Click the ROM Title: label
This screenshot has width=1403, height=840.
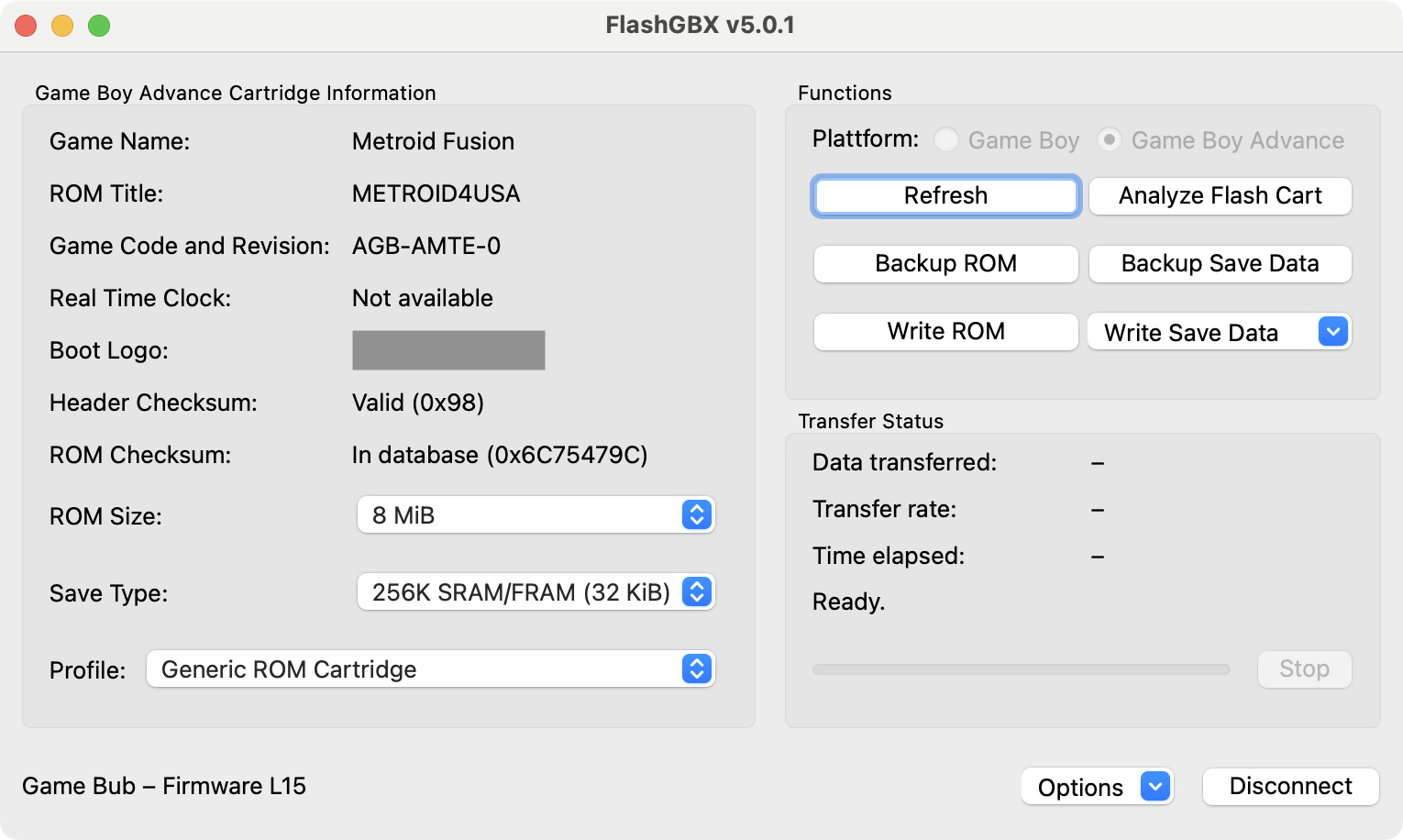pyautogui.click(x=106, y=193)
